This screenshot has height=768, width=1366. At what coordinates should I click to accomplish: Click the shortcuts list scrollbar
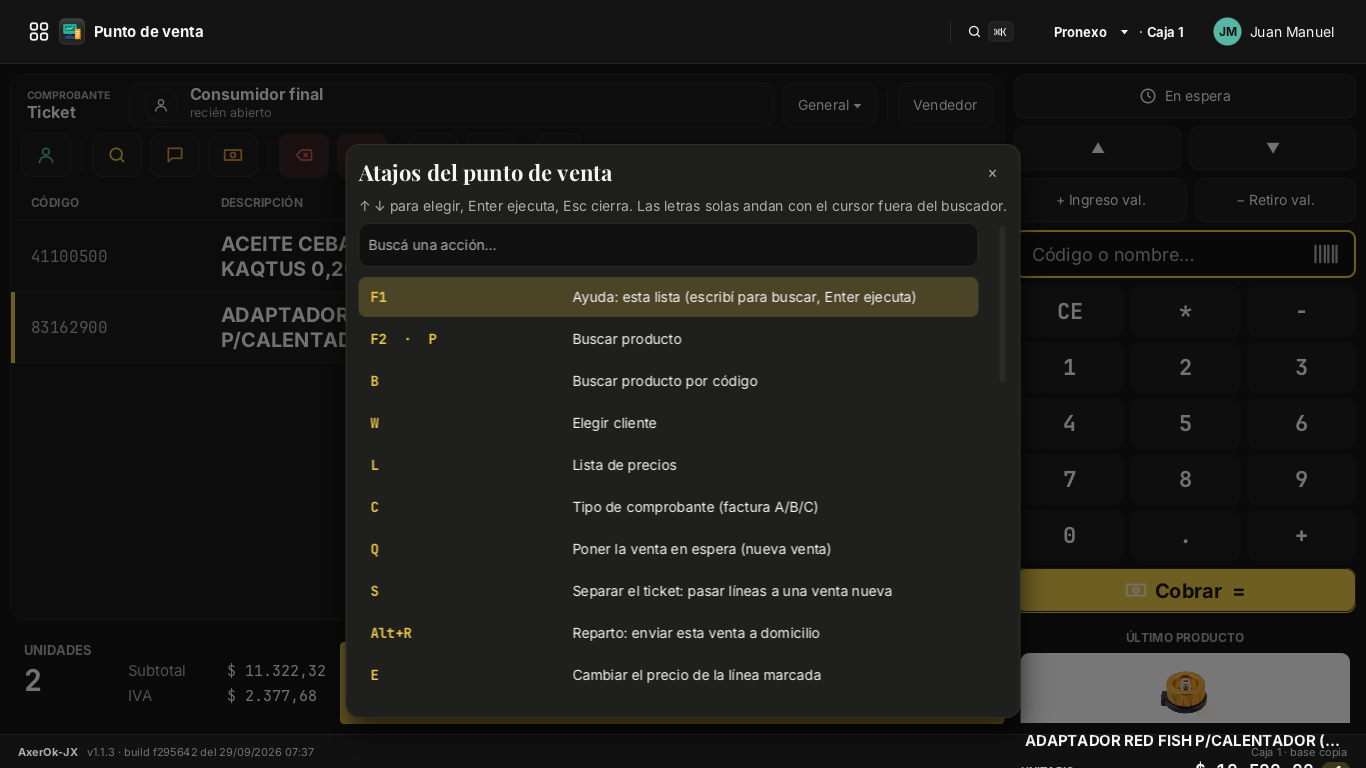[x=1002, y=304]
